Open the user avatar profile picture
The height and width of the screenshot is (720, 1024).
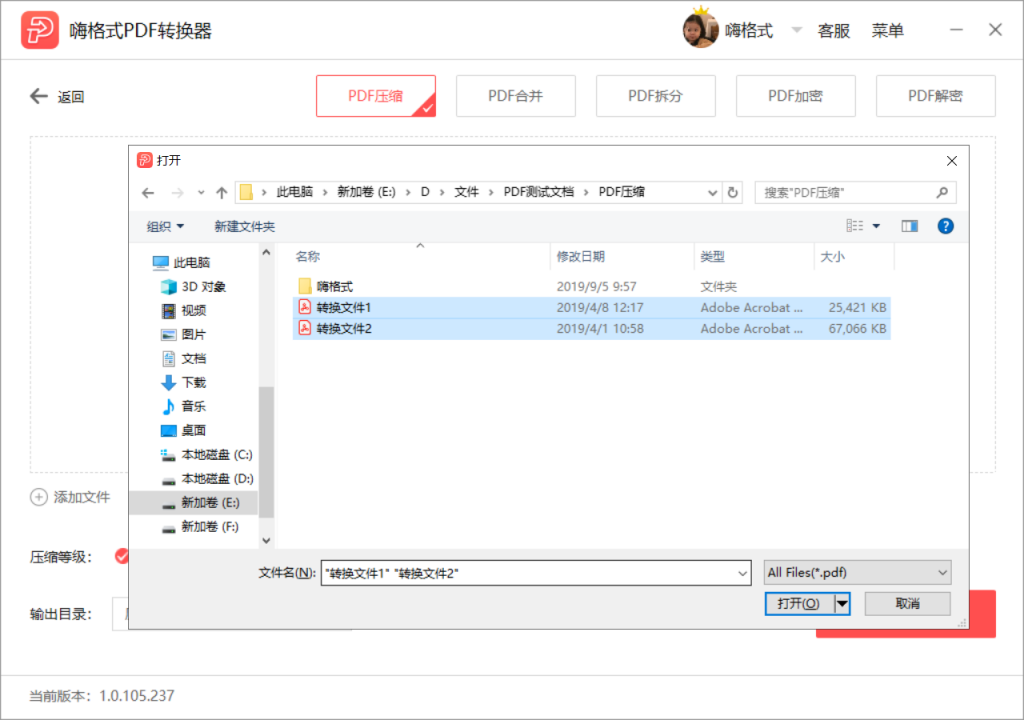pos(700,29)
